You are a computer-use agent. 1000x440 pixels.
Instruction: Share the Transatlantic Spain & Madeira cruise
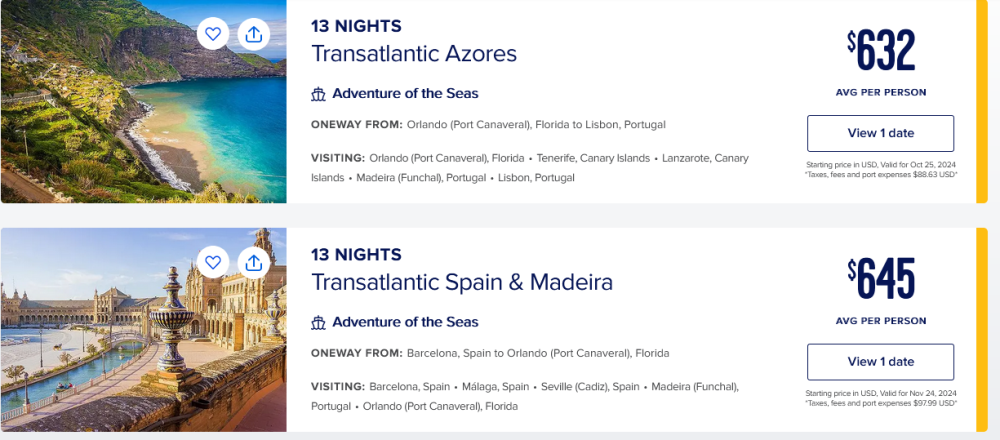[254, 262]
